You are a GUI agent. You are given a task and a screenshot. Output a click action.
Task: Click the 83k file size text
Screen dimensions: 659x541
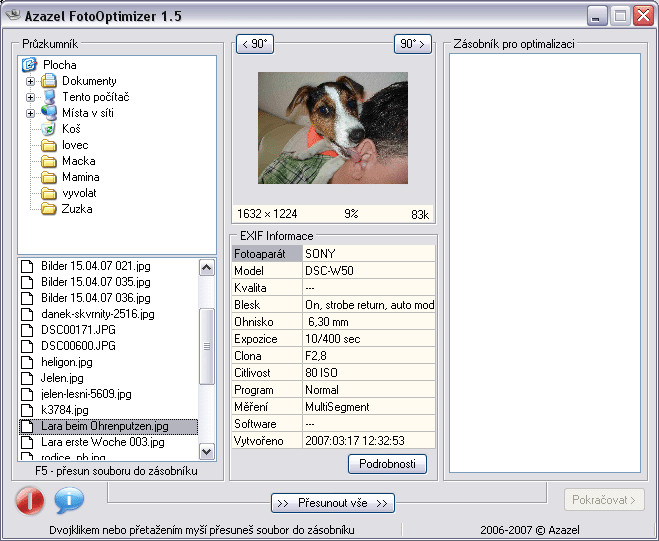[420, 215]
